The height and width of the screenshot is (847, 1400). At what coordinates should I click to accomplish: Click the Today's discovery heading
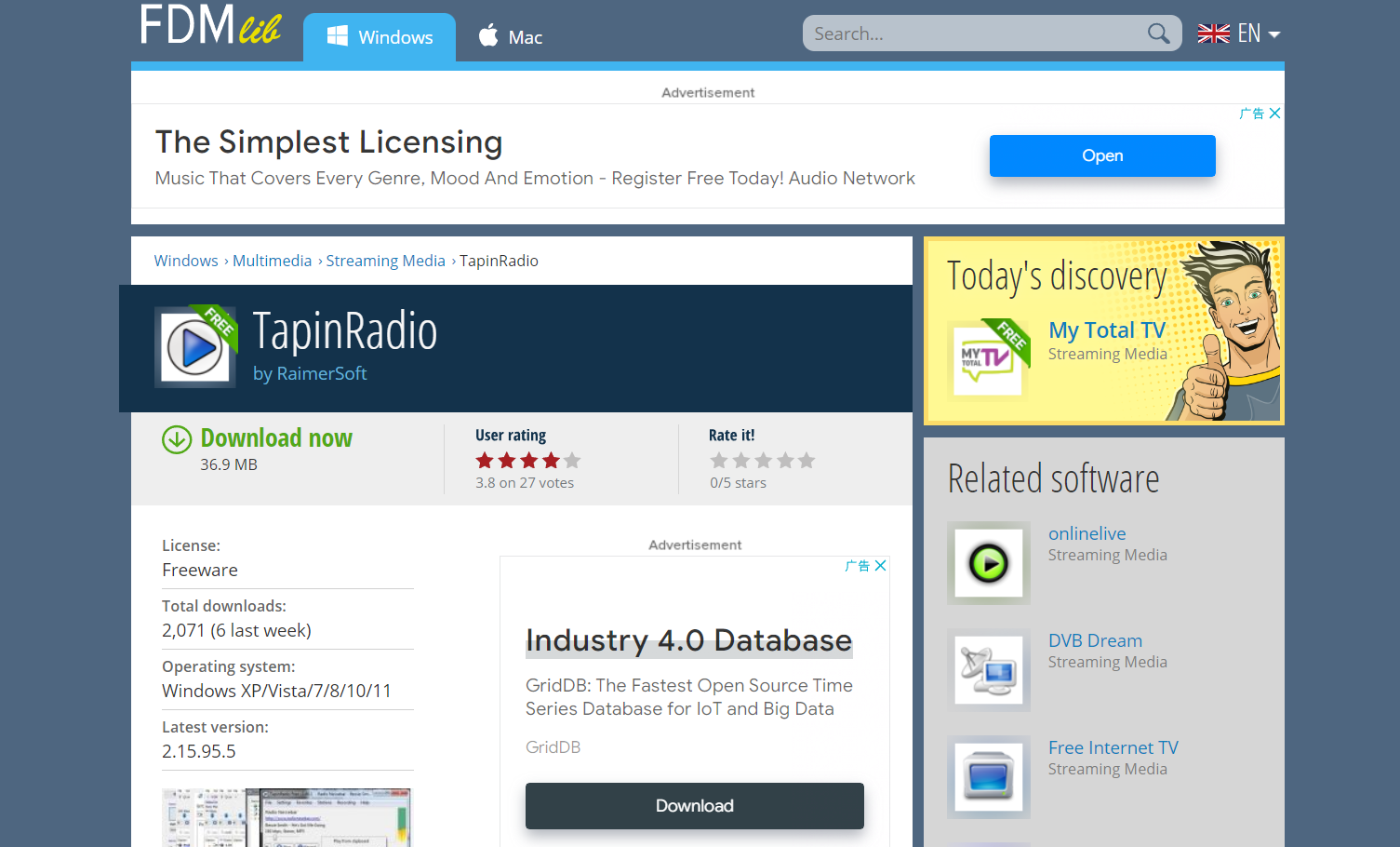[x=1057, y=276]
